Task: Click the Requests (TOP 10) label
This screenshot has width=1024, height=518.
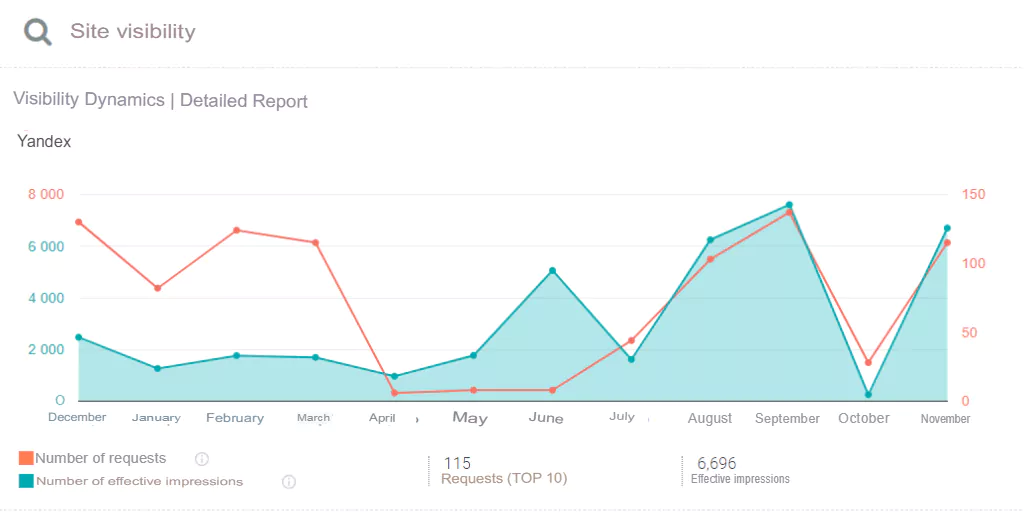Action: coord(504,478)
